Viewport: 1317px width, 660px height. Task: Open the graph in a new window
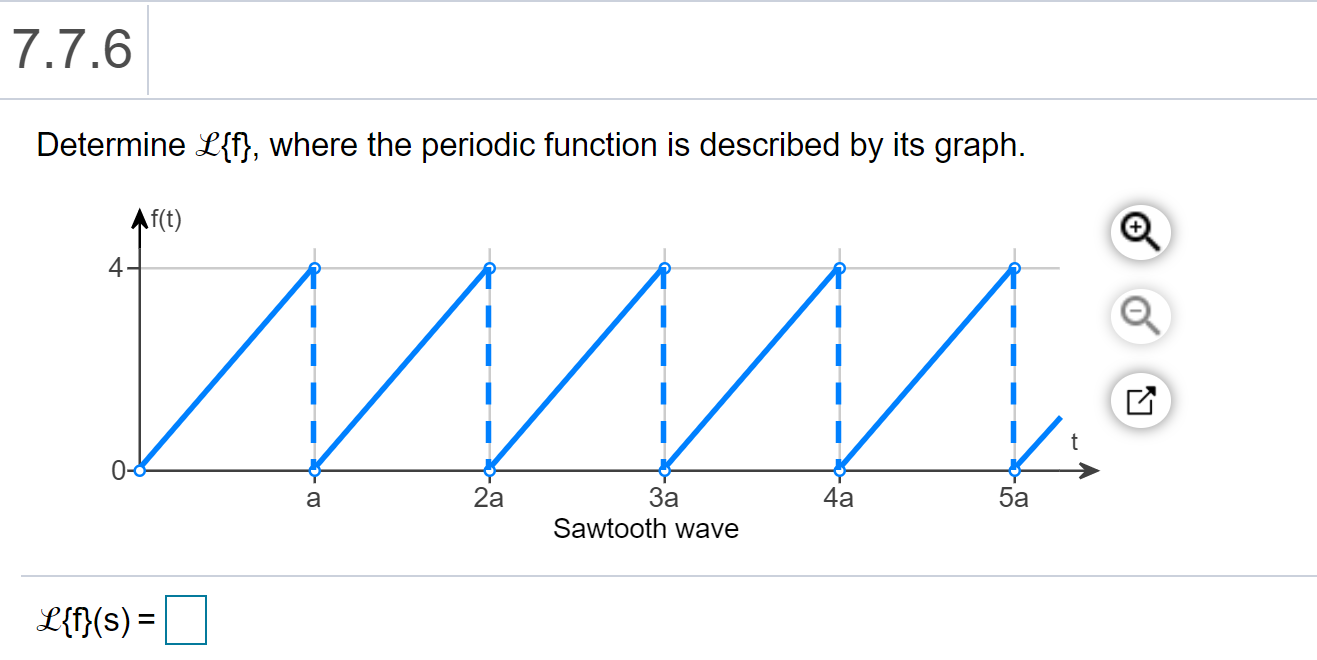(1139, 399)
